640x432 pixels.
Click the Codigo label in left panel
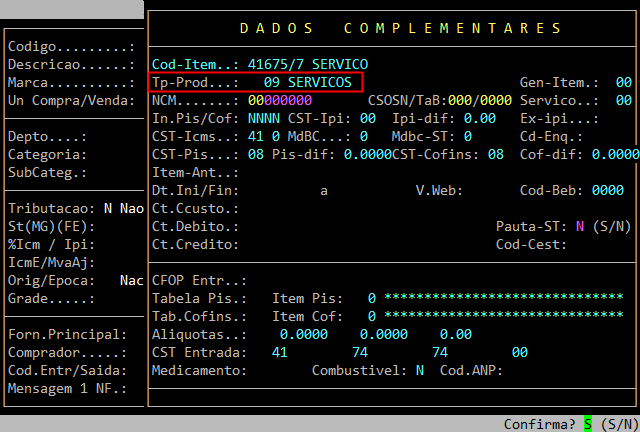point(71,47)
